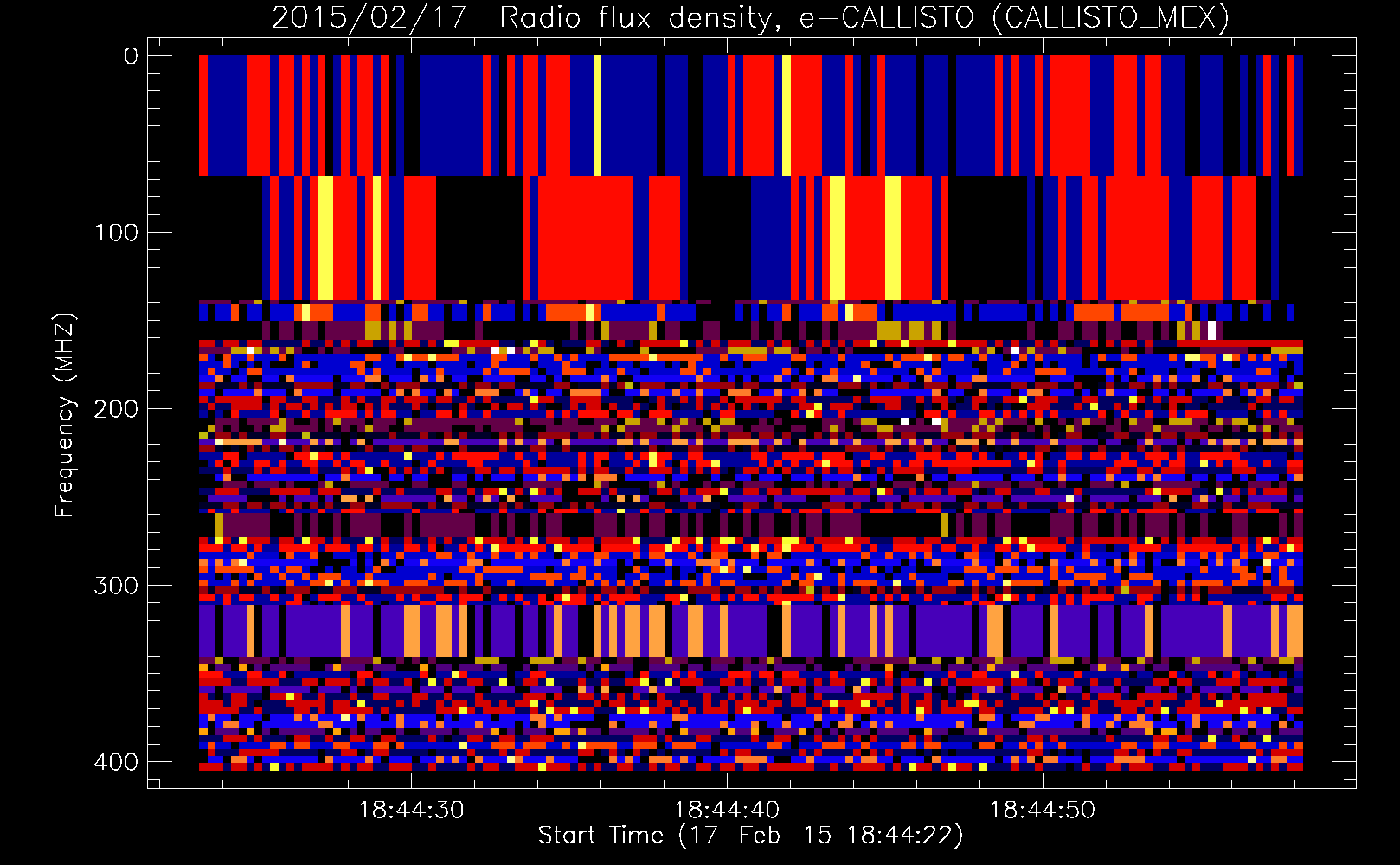
Task: Click the 'Frequency (MHZ)' axis label
Action: (x=65, y=415)
